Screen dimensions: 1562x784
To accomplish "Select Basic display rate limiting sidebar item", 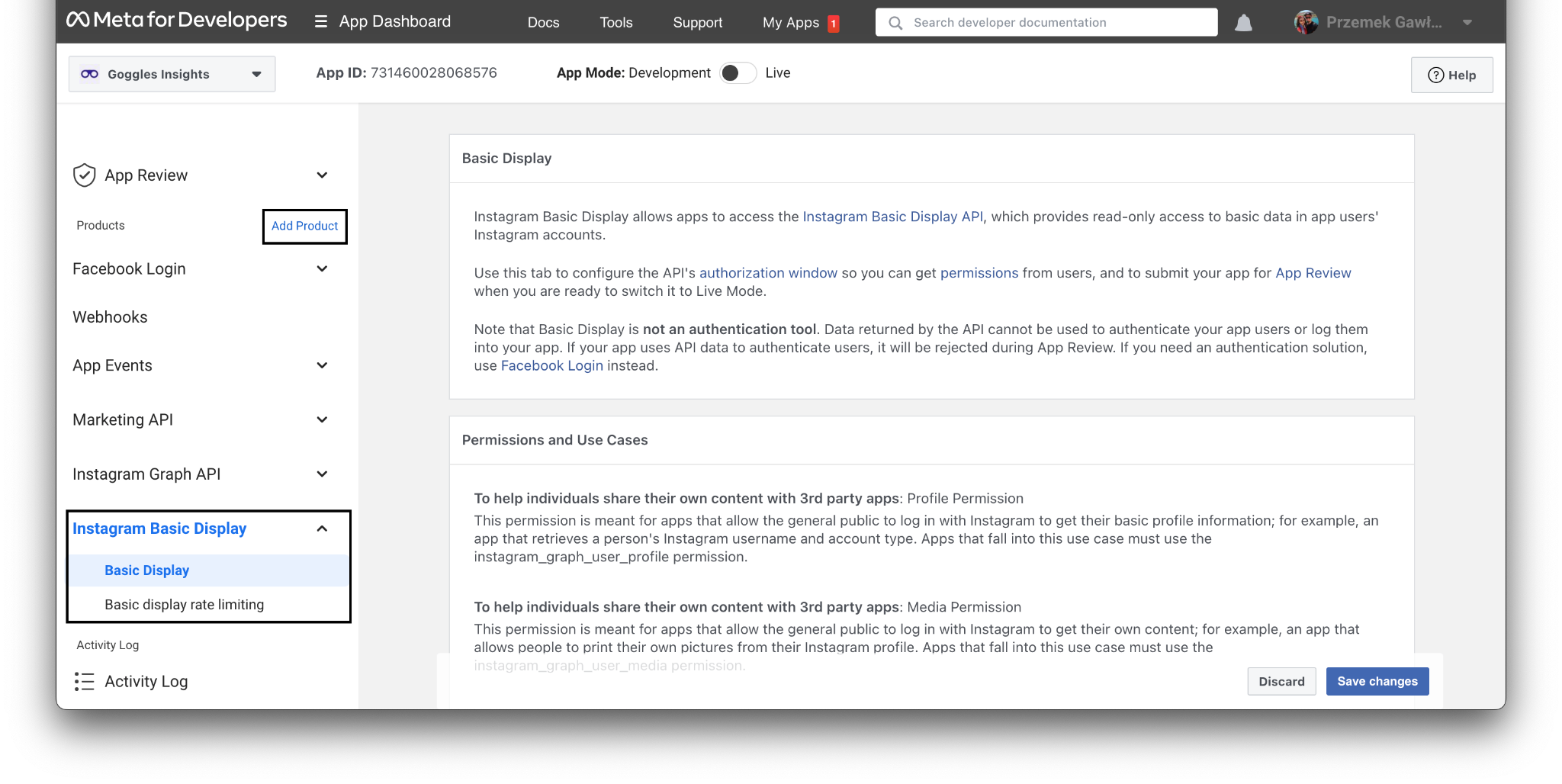I will [x=184, y=605].
